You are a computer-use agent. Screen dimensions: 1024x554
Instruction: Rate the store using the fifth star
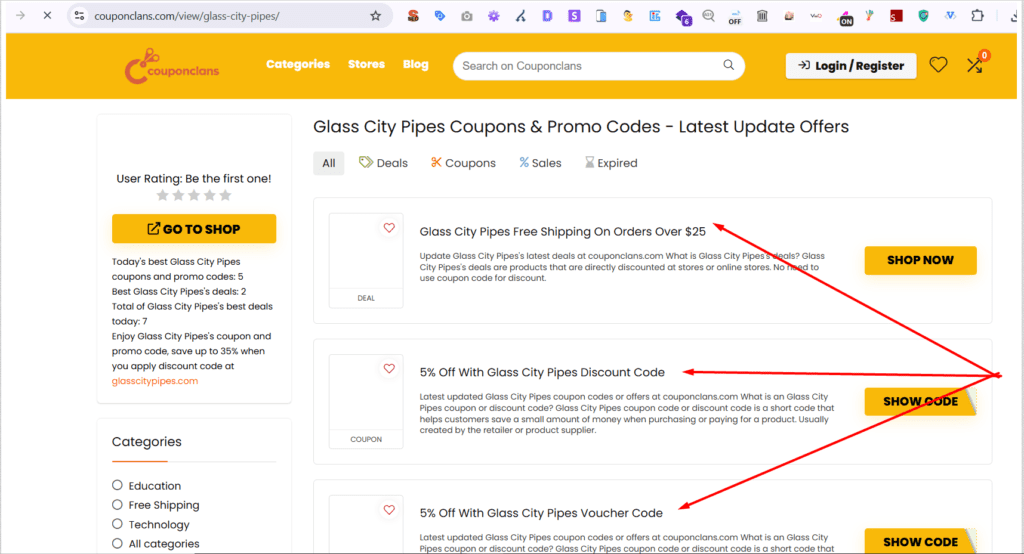(225, 195)
